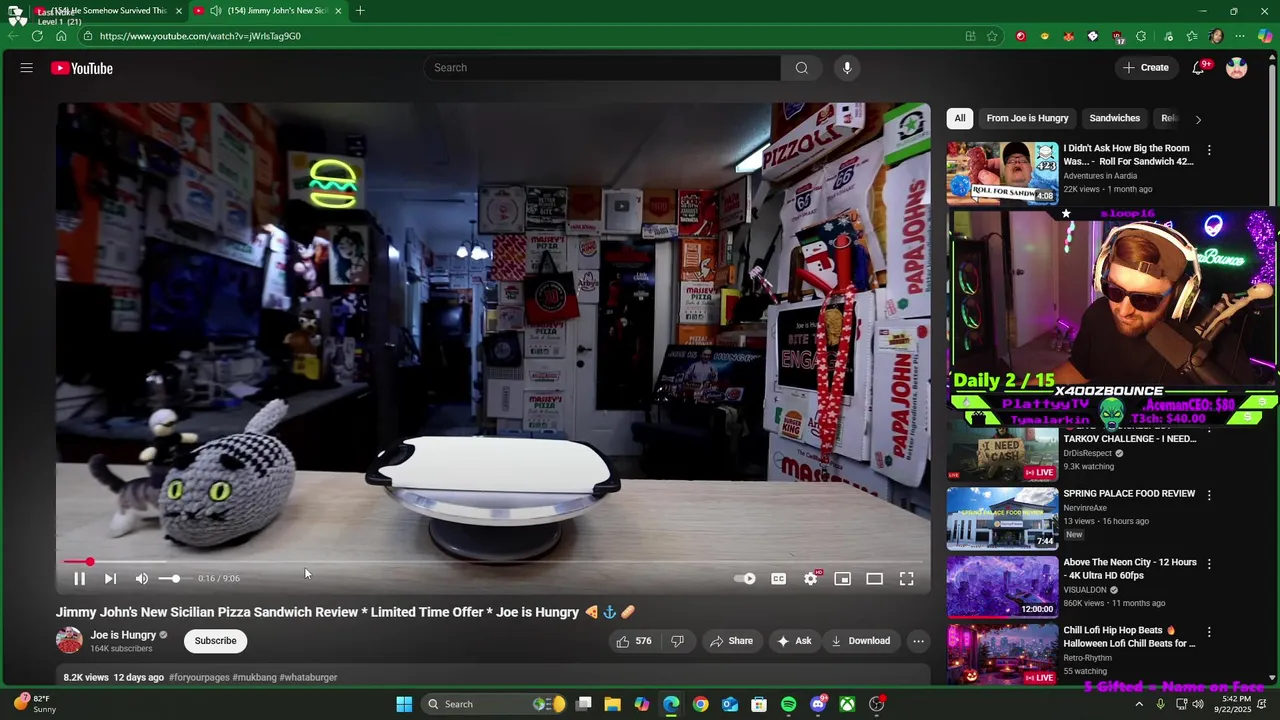Open the YouTube hamburger guide menu
The height and width of the screenshot is (720, 1280).
pos(27,68)
